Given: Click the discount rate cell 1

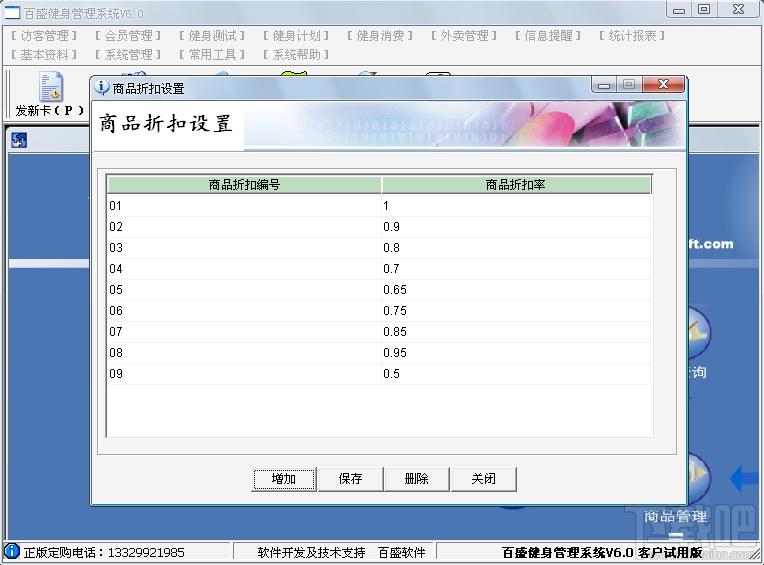Looking at the screenshot, I should tap(516, 206).
